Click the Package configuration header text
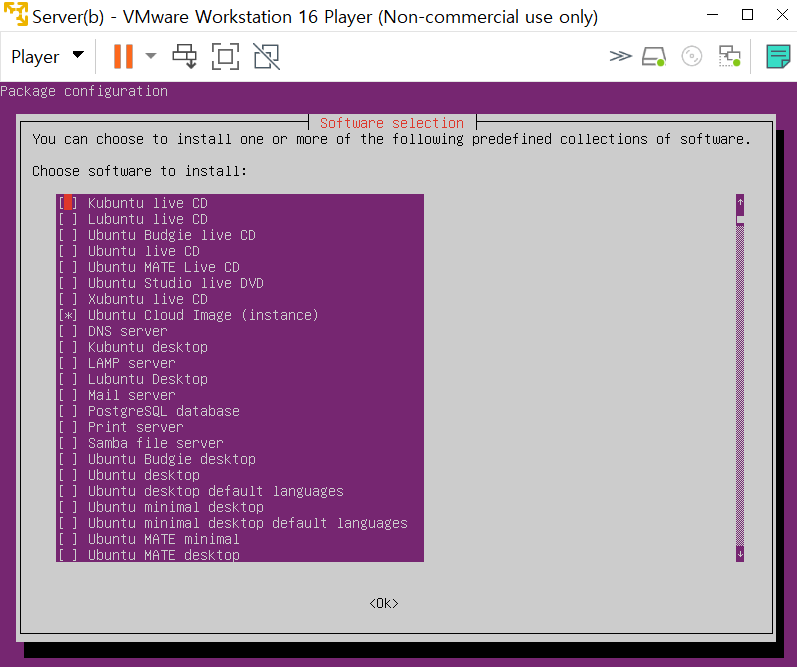Image resolution: width=797 pixels, height=667 pixels. pyautogui.click(x=84, y=92)
